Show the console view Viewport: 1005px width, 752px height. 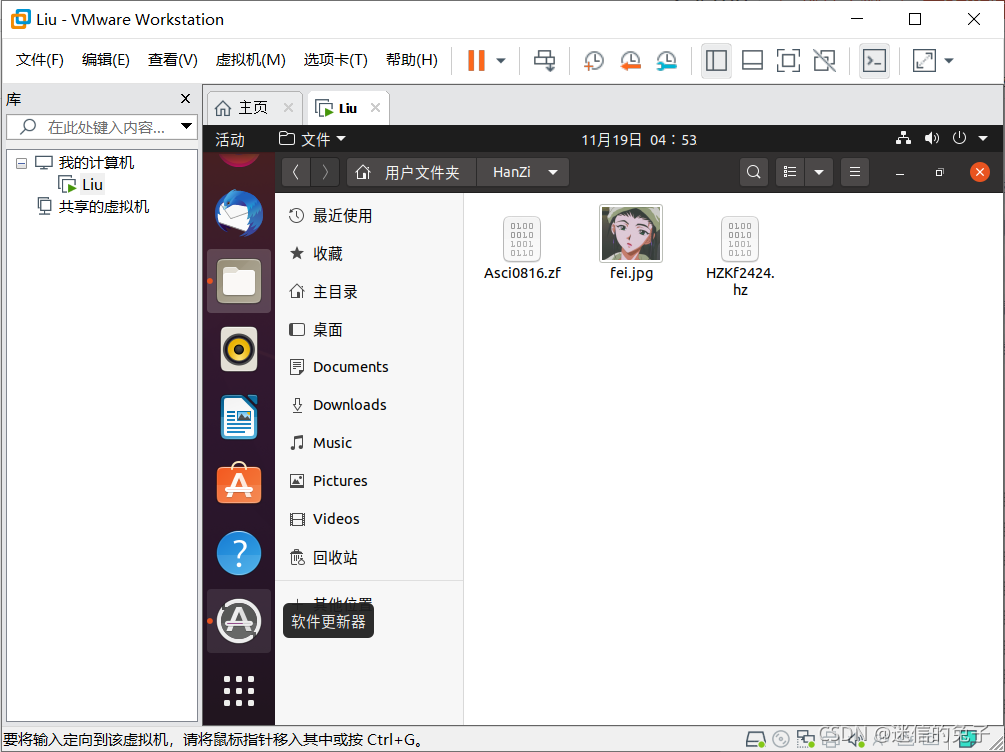[x=874, y=61]
